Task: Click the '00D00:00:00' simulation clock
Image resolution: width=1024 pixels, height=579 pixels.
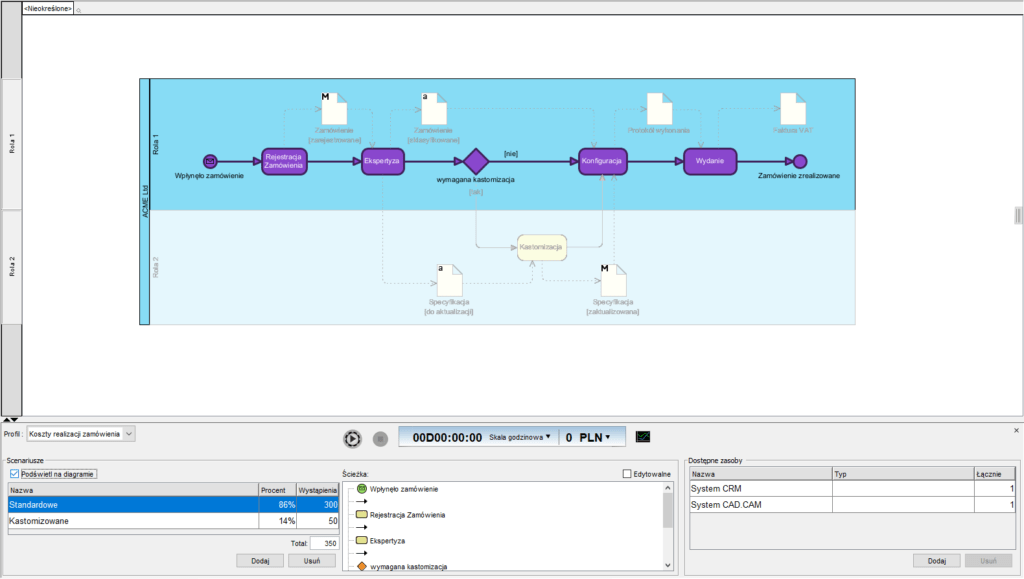Action: [447, 437]
